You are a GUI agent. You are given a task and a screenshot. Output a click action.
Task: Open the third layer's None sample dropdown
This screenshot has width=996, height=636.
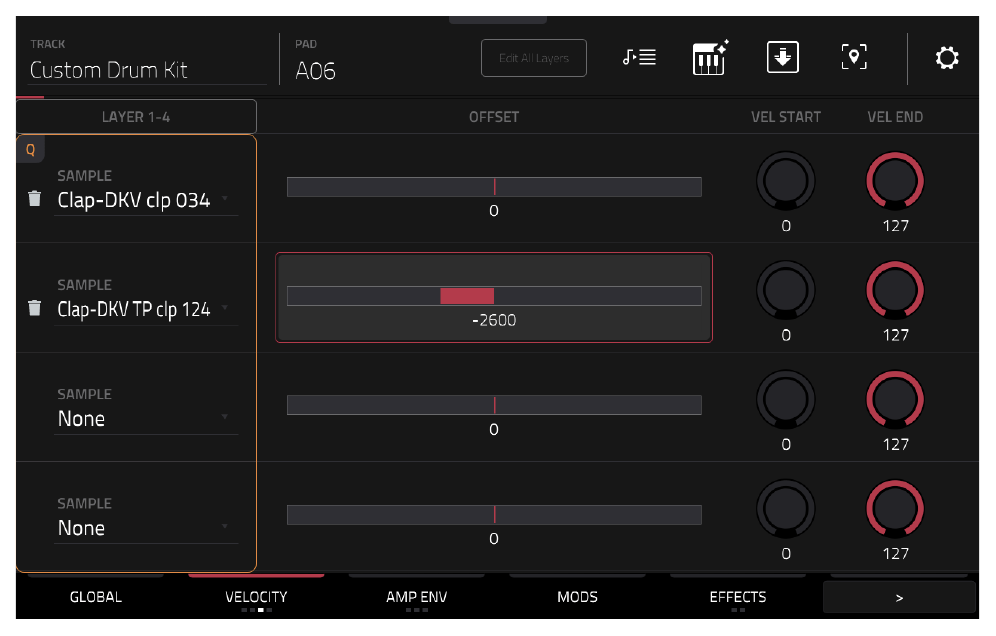coord(146,419)
